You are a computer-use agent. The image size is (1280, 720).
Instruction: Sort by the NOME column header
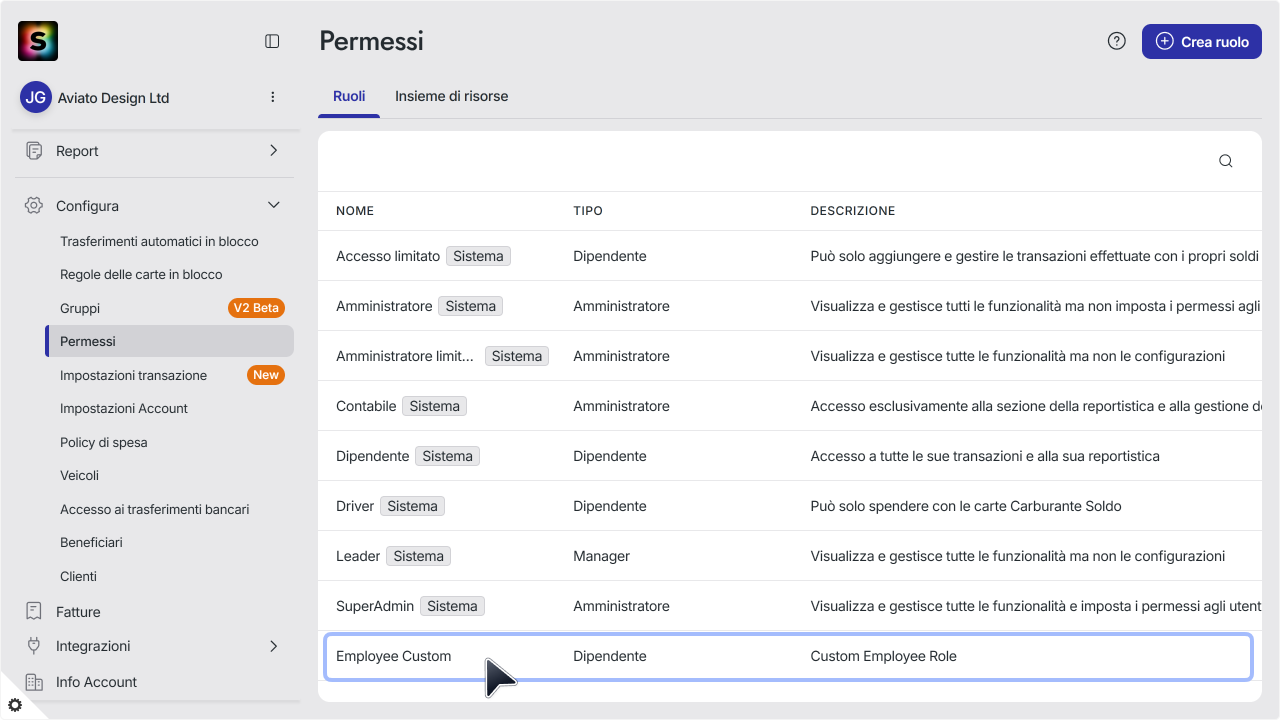click(355, 211)
